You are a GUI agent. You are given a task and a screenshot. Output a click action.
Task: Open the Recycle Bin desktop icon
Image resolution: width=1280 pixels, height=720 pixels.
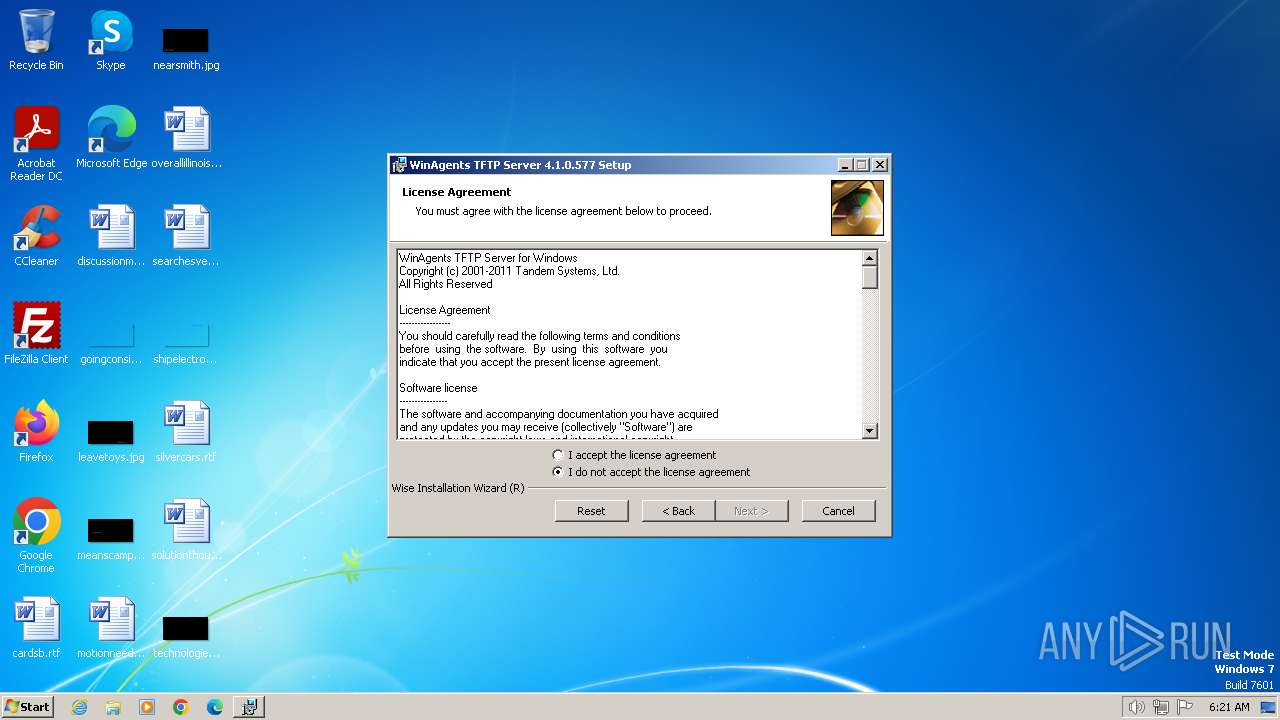click(x=36, y=40)
